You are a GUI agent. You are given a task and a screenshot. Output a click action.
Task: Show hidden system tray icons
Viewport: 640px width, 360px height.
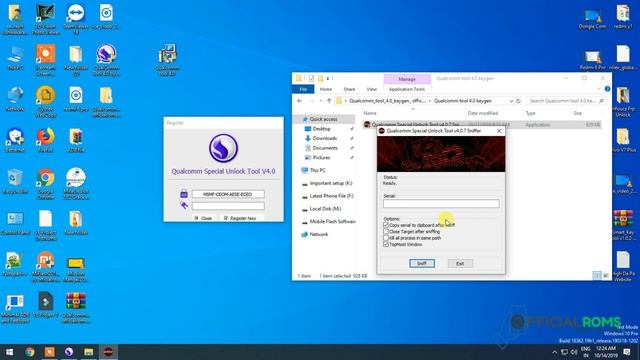[x=554, y=352]
